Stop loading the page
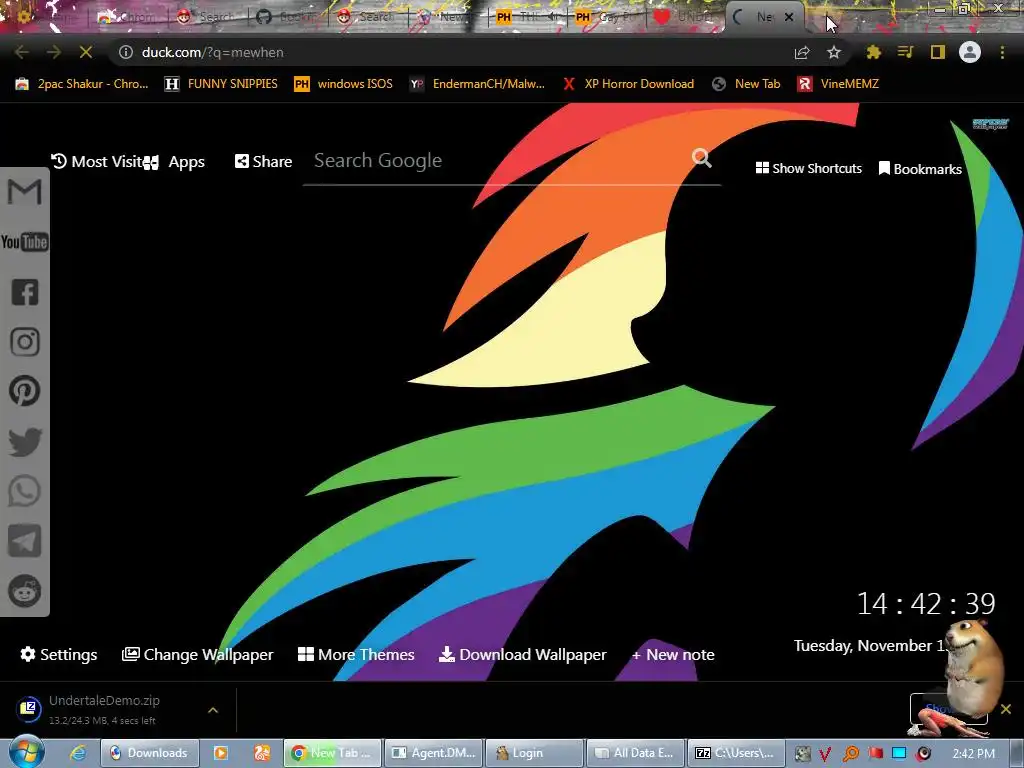Viewport: 1024px width, 768px height. (86, 52)
